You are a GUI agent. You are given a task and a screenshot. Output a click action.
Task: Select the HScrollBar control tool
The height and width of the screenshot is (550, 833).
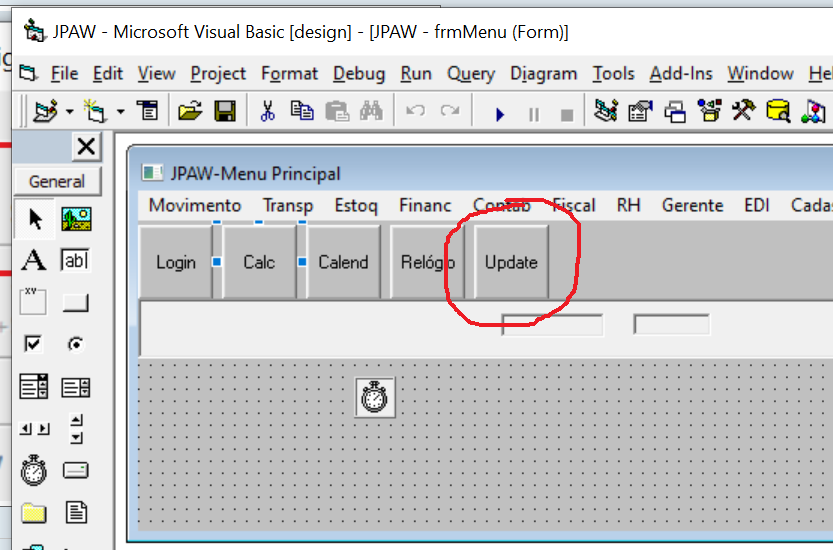click(34, 429)
